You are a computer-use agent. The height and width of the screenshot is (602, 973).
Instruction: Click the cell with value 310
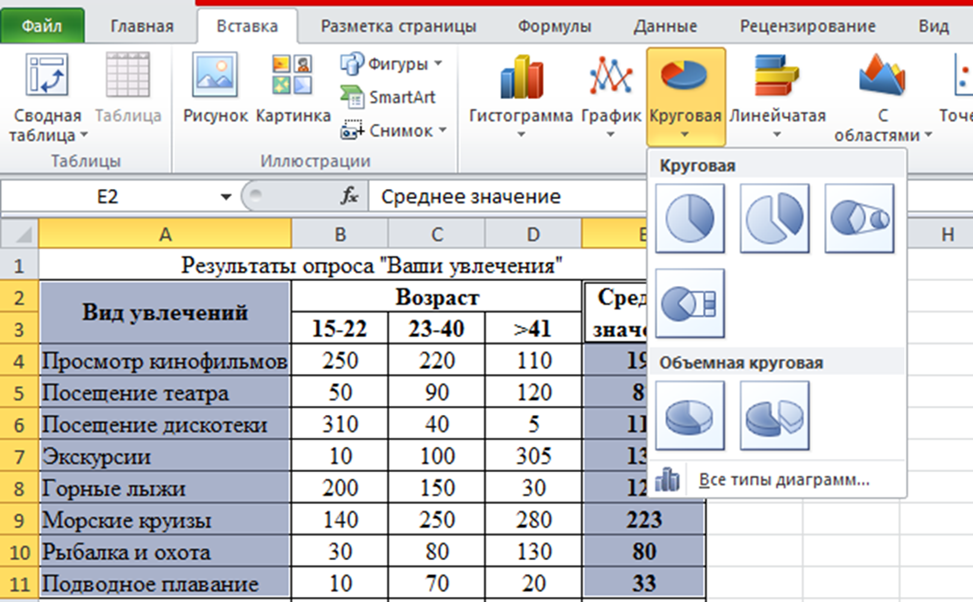[x=339, y=425]
